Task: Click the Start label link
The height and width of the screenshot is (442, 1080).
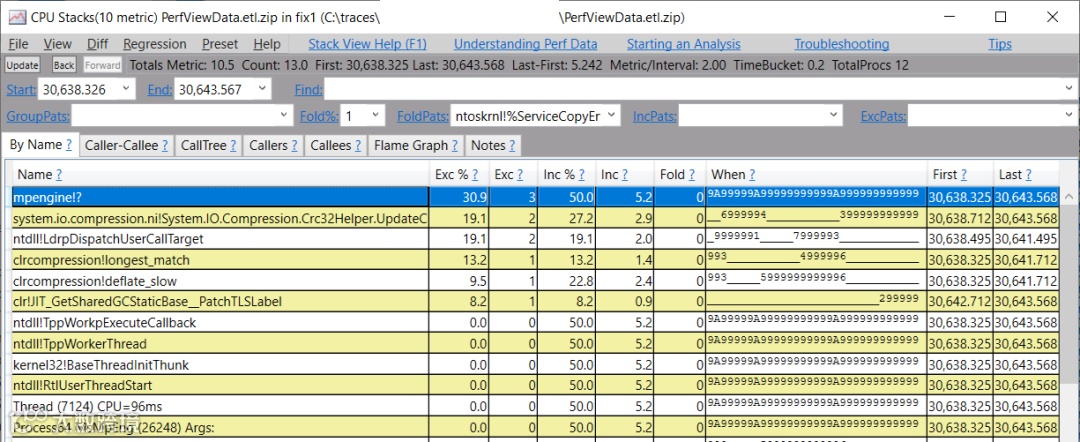Action: point(21,90)
